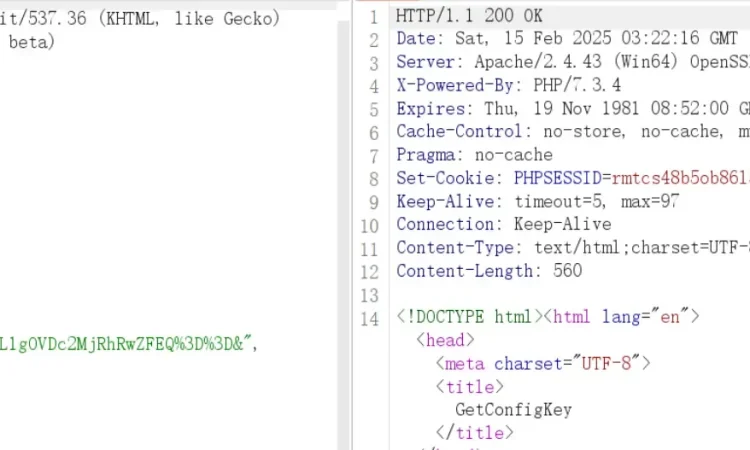Click the 'HTTP/1.1 200 OK' status line

pos(469,16)
